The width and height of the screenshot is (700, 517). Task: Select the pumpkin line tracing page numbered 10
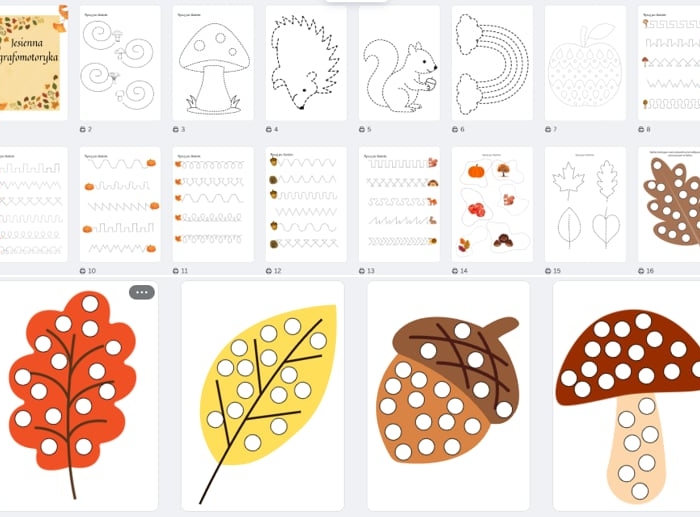[120, 204]
